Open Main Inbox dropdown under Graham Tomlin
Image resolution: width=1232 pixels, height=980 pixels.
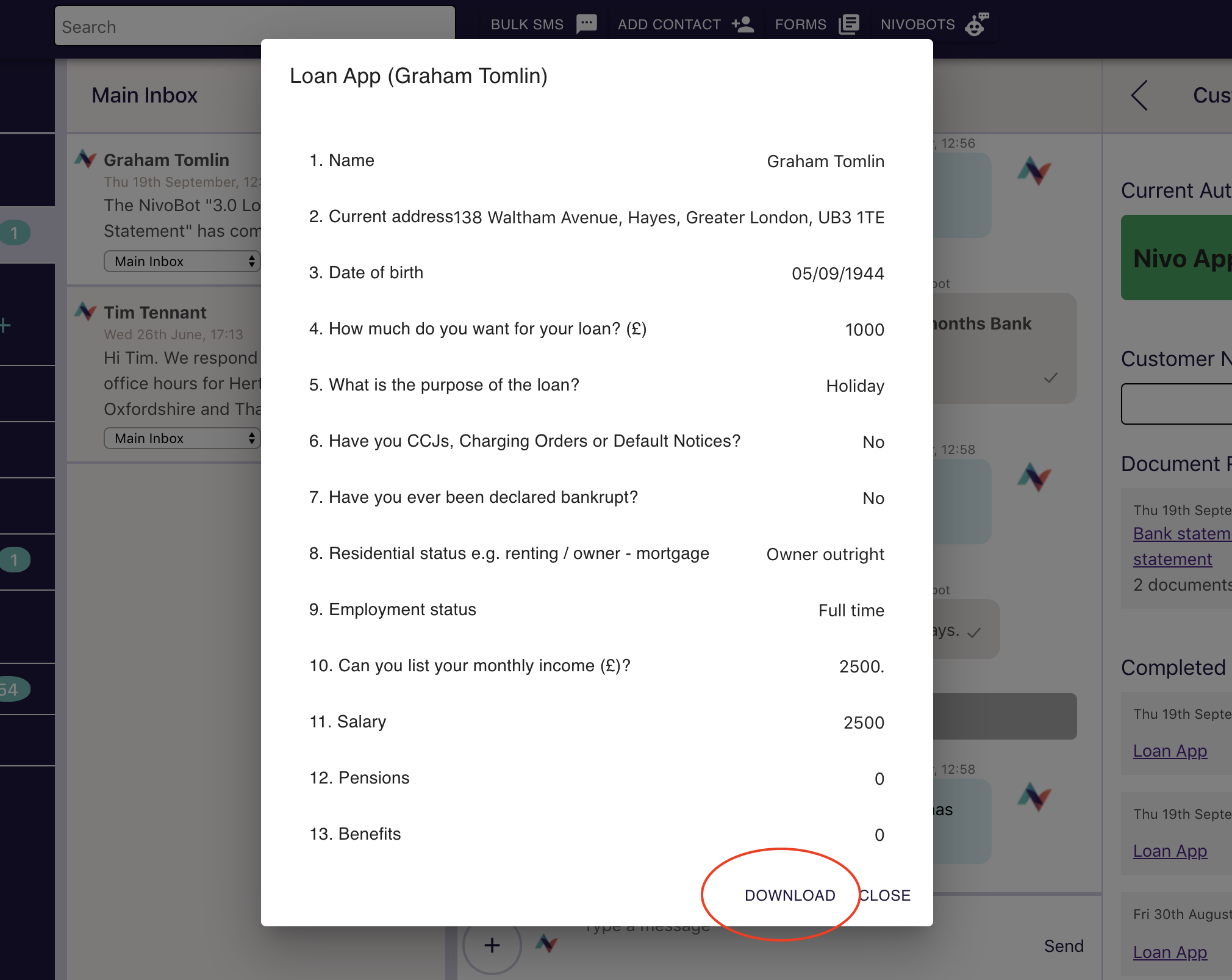point(182,261)
